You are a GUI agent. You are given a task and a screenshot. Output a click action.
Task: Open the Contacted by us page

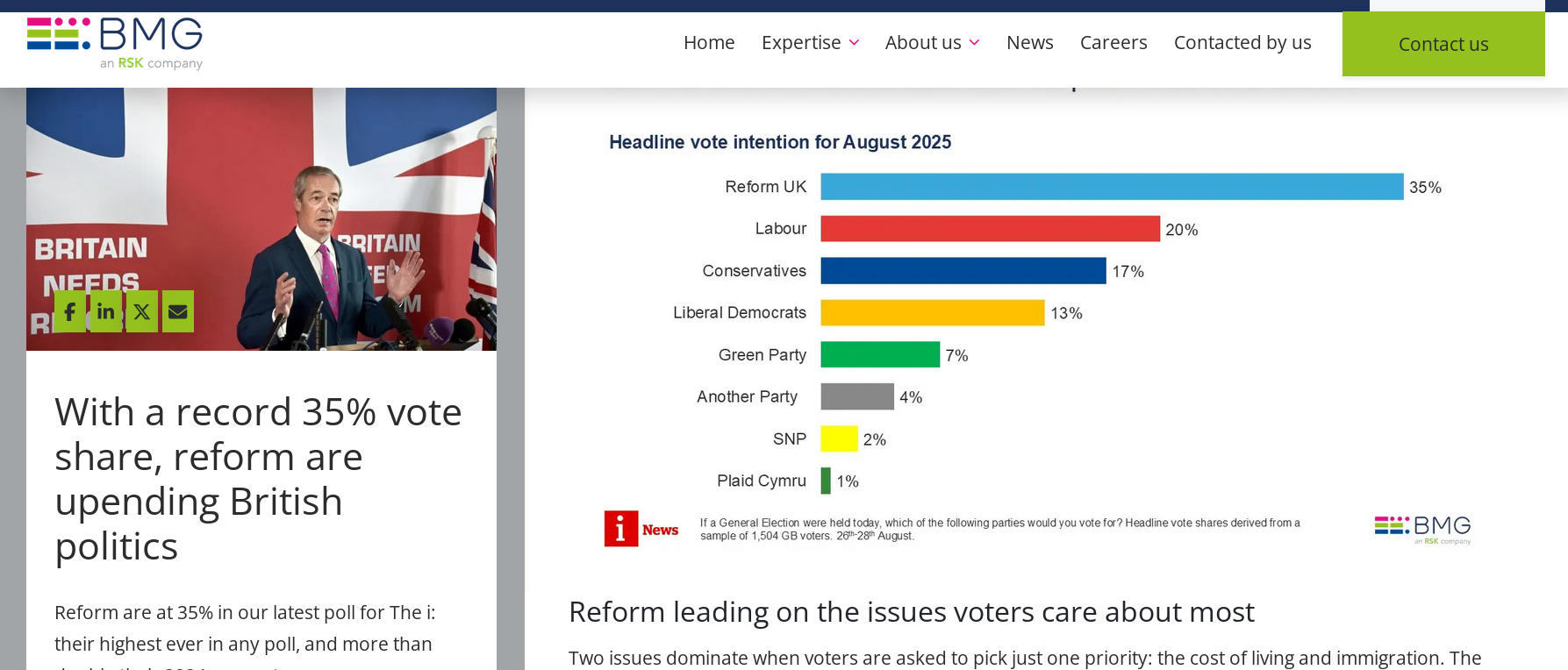[1242, 42]
